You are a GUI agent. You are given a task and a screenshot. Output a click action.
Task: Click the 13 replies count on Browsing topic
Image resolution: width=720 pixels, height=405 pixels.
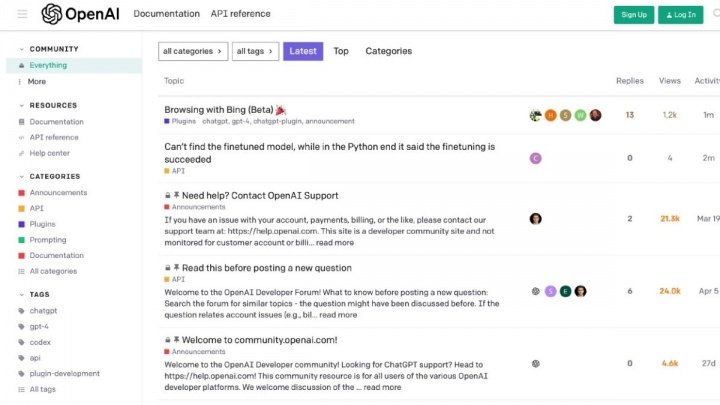click(x=630, y=115)
